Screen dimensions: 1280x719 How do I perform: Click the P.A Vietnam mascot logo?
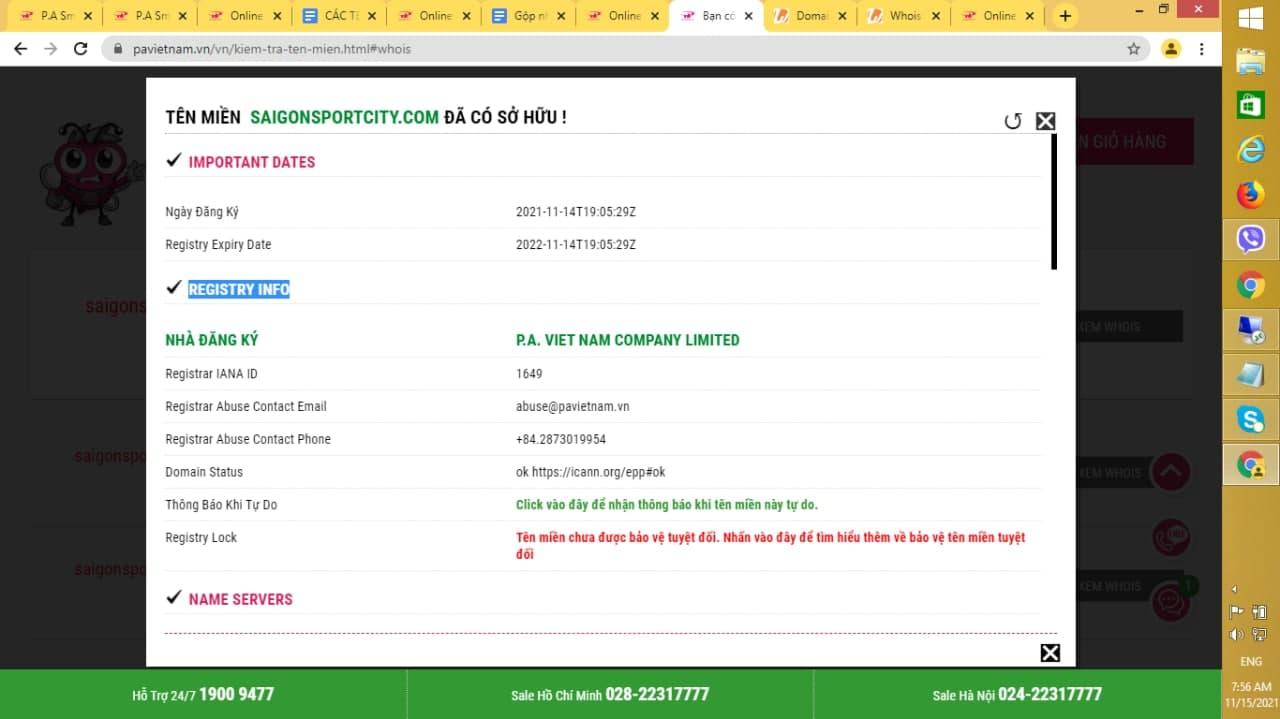click(x=92, y=174)
